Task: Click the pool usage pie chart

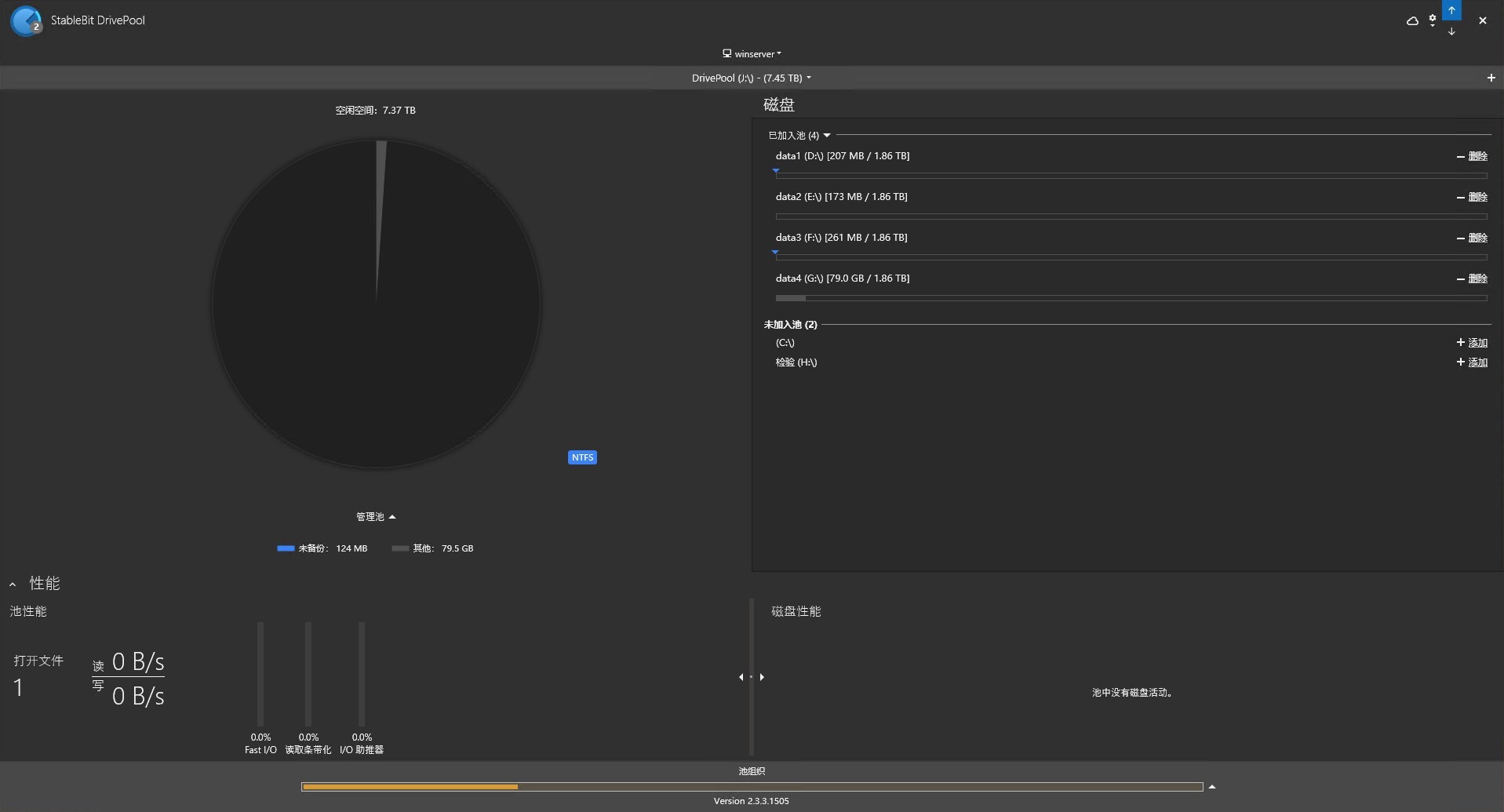Action: coord(376,304)
